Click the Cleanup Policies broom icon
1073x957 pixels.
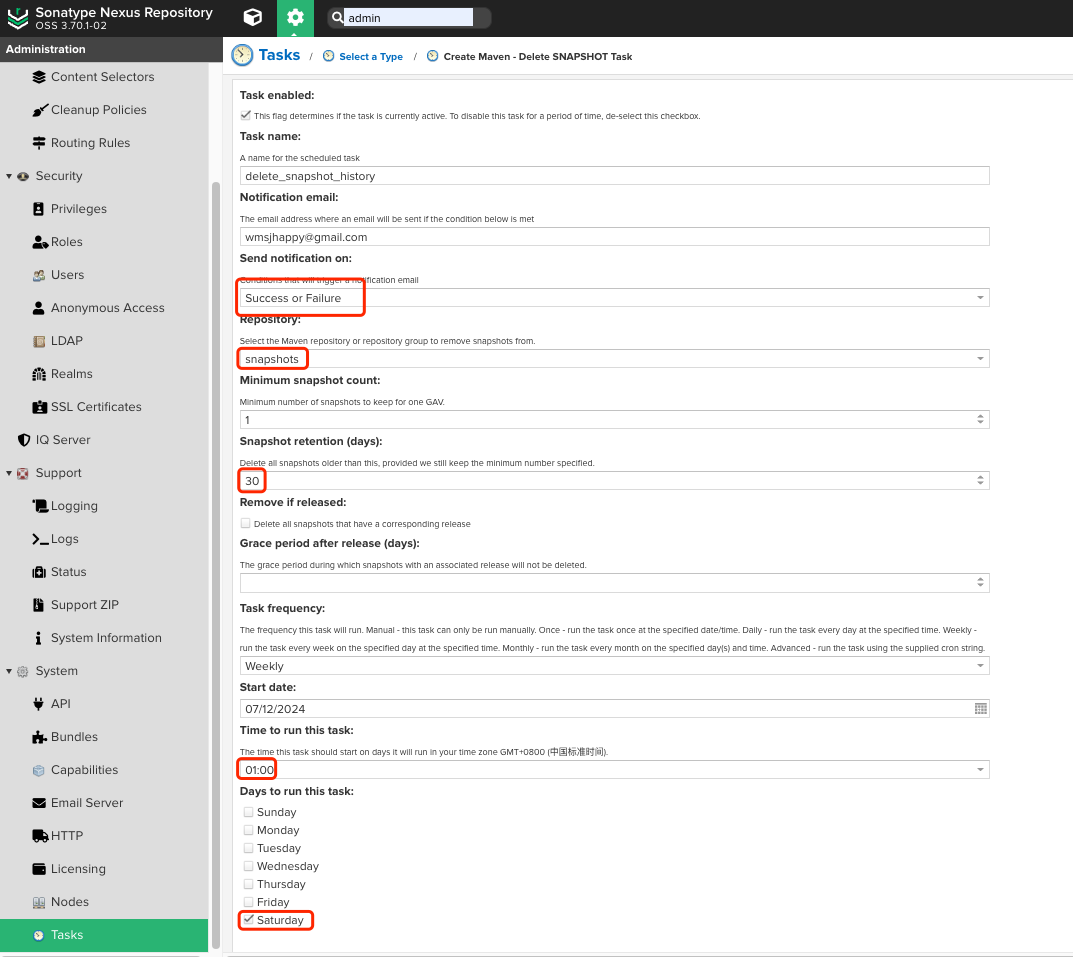(x=39, y=110)
